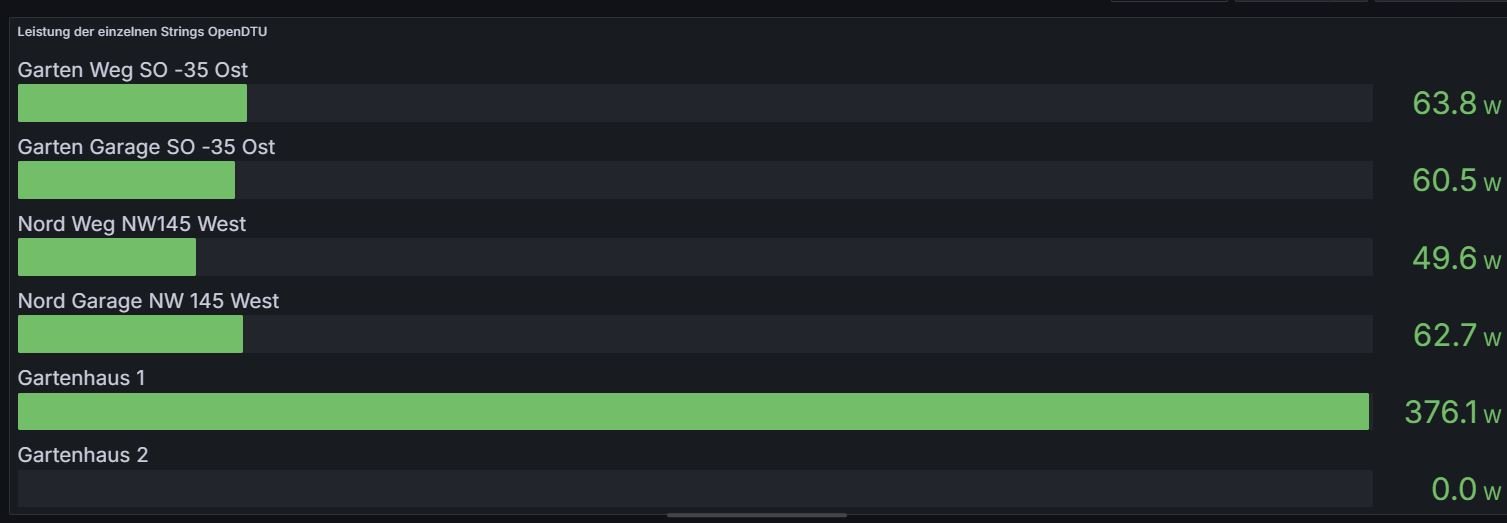The width and height of the screenshot is (1507, 523).
Task: Select the "Nord Weg NW145 West" label
Action: coord(132,224)
